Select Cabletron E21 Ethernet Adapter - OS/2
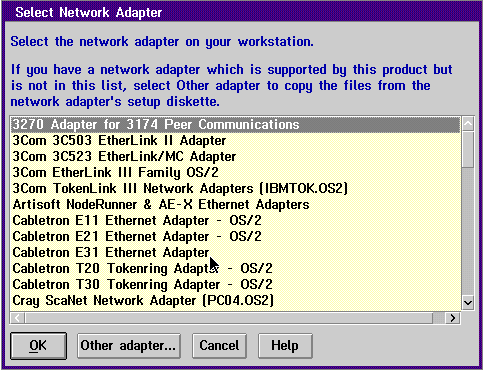The image size is (483, 370). click(x=235, y=236)
